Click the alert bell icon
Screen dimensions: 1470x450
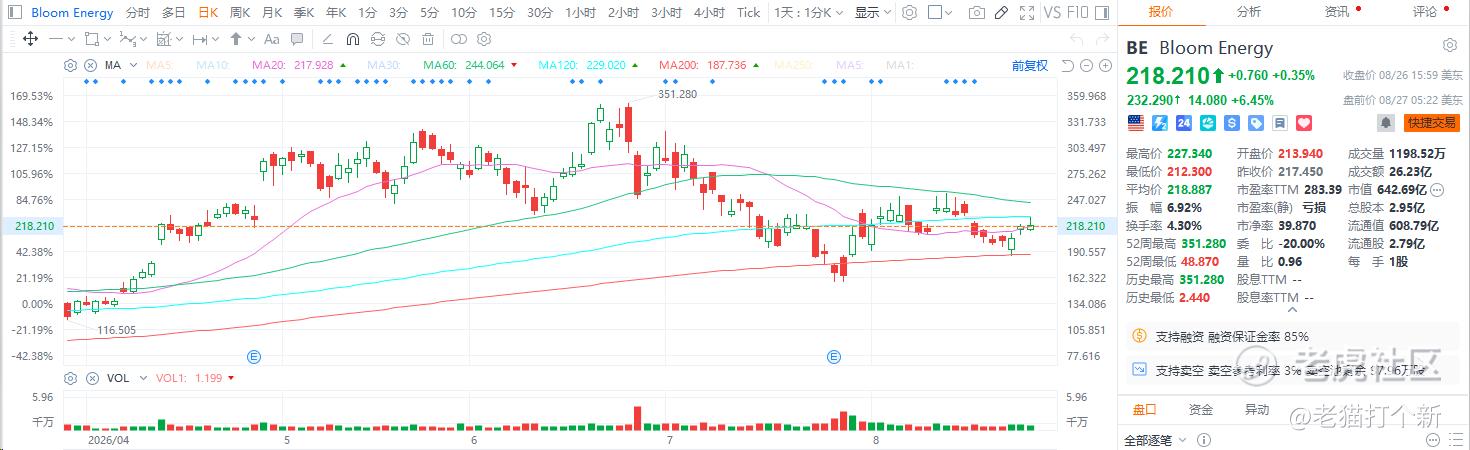tap(1386, 122)
